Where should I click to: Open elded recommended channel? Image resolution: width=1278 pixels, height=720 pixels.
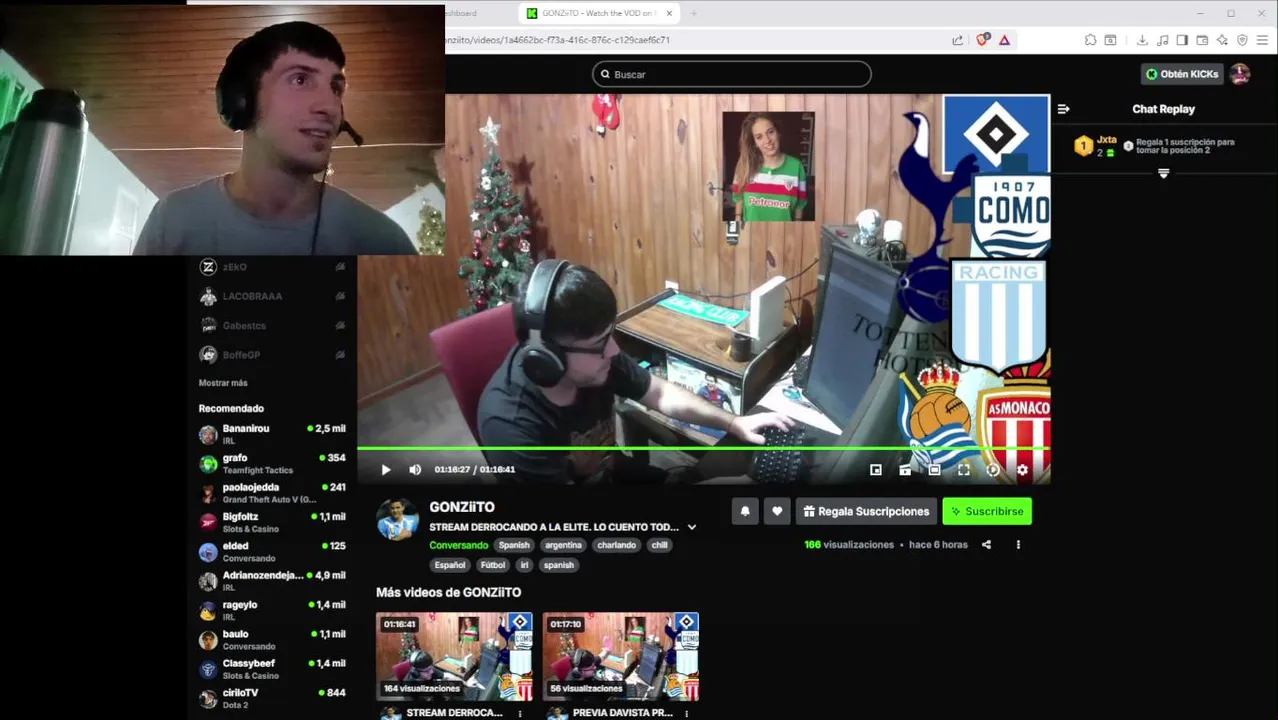click(272, 551)
